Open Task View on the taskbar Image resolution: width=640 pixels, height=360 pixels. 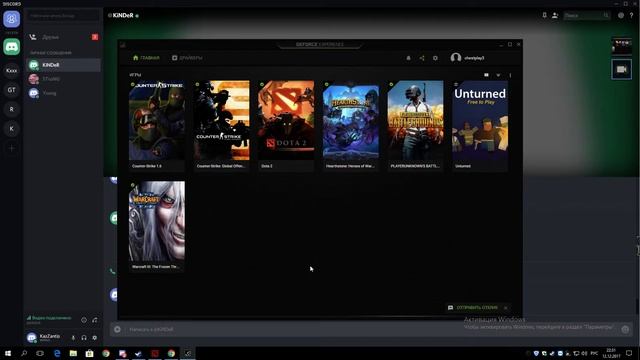(x=40, y=353)
